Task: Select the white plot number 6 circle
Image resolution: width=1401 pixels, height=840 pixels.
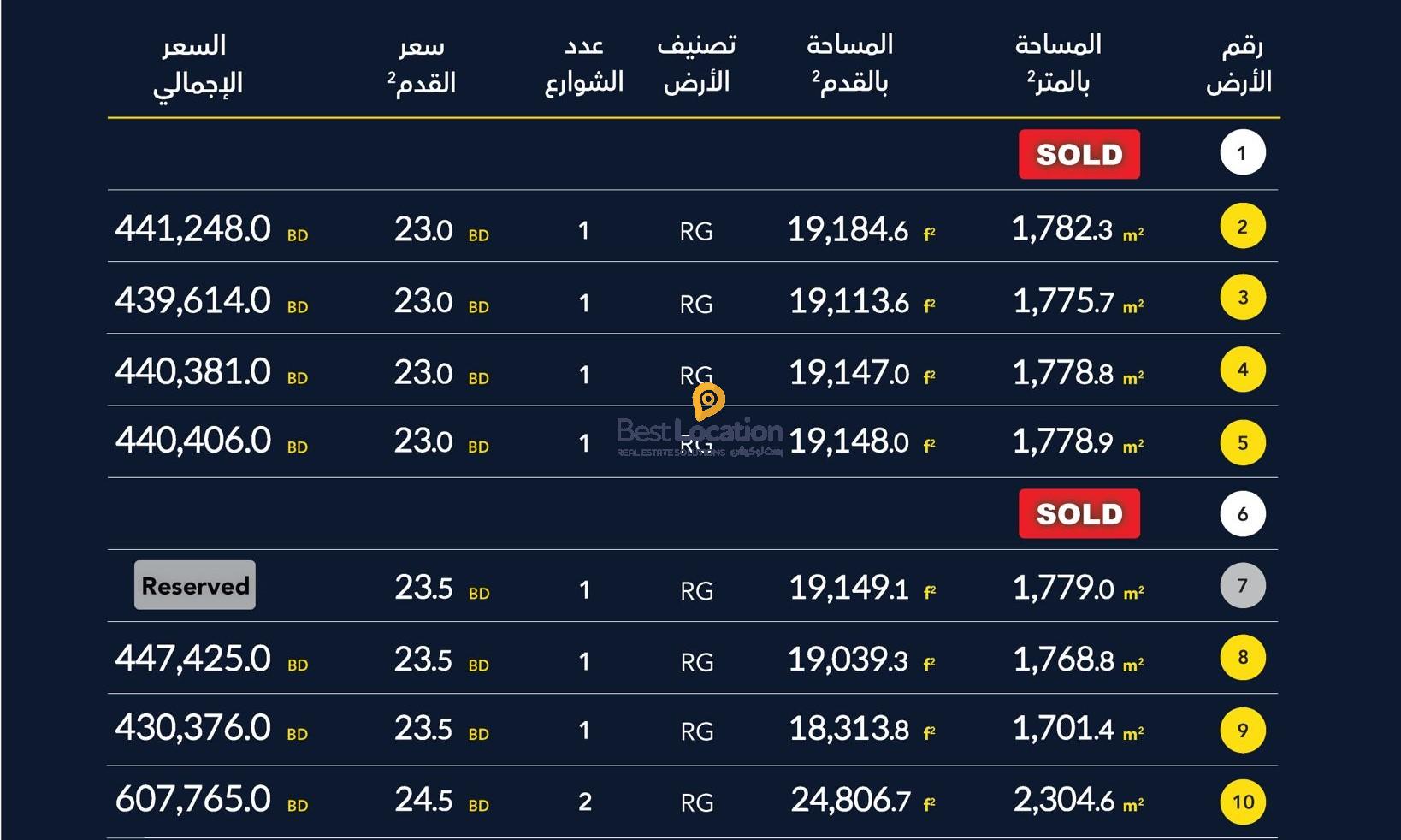Action: click(x=1242, y=514)
